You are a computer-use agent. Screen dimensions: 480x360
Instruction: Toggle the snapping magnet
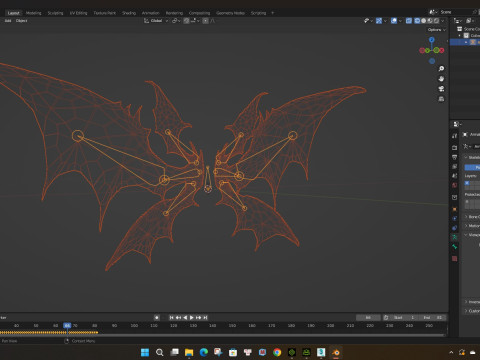186,21
